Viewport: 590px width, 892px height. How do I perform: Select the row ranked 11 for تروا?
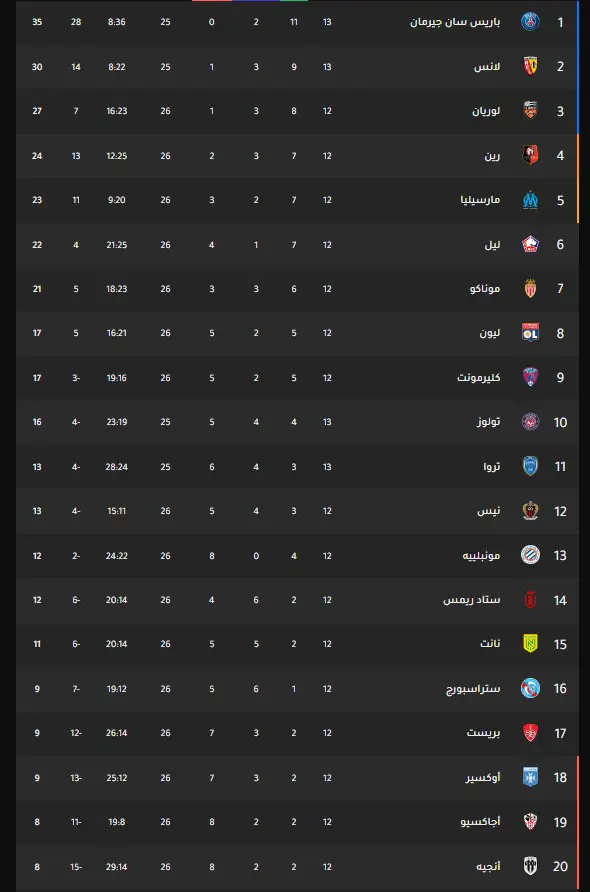pyautogui.click(x=297, y=466)
